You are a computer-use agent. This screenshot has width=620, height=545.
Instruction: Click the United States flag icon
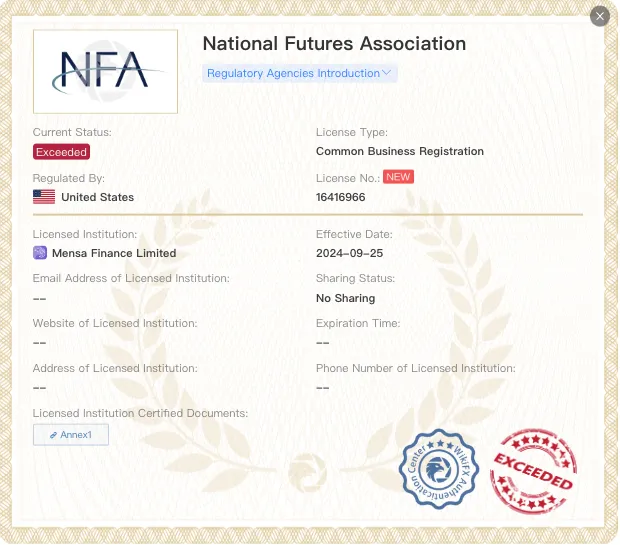[44, 197]
